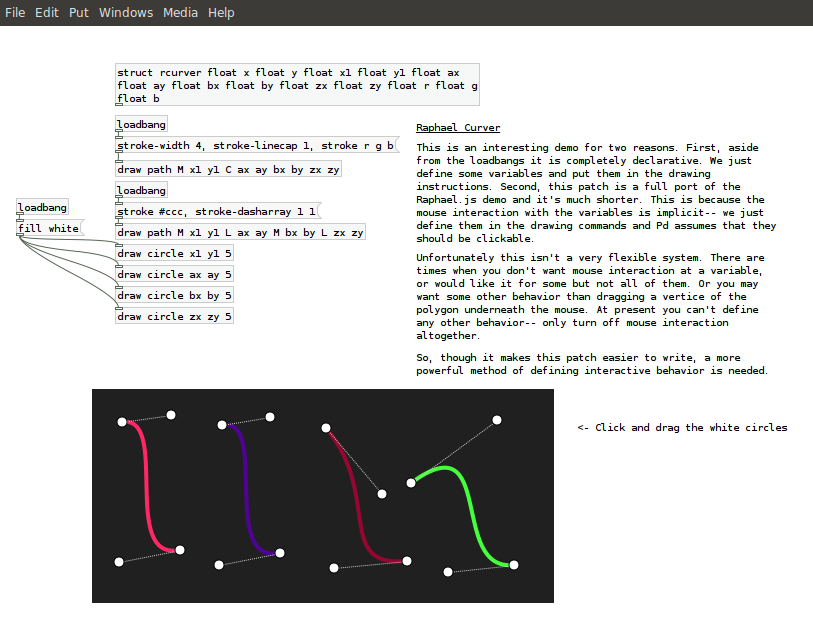The image size is (813, 617).
Task: Select the 'draw circle bx by 5' object
Action: [x=174, y=296]
